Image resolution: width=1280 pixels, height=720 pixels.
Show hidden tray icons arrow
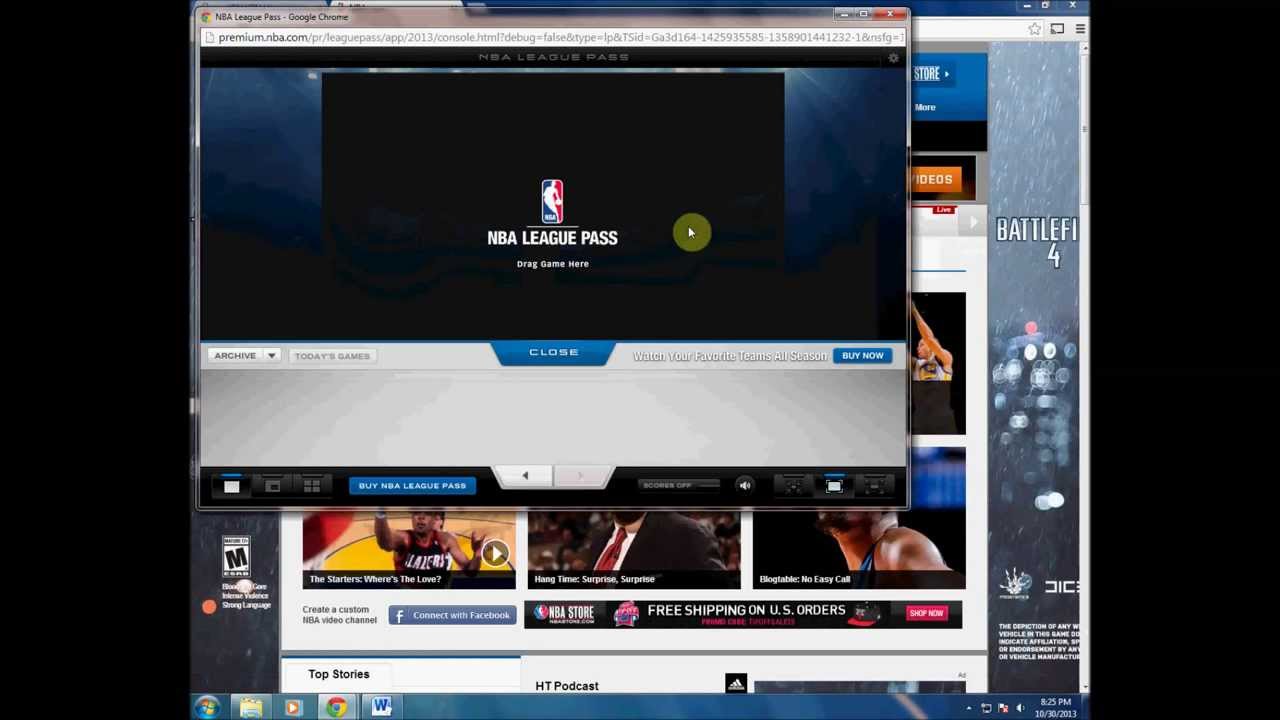(x=968, y=708)
